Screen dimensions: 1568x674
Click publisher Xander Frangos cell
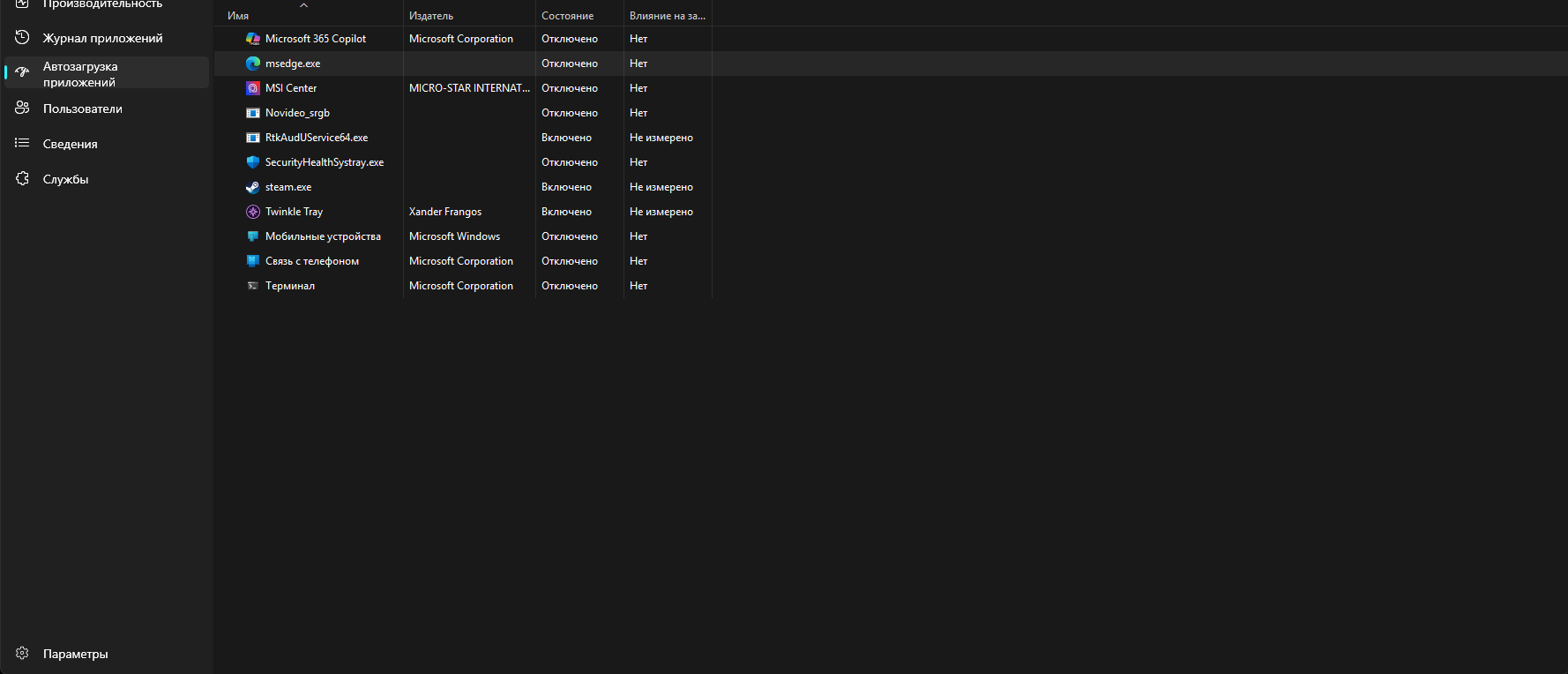[445, 212]
